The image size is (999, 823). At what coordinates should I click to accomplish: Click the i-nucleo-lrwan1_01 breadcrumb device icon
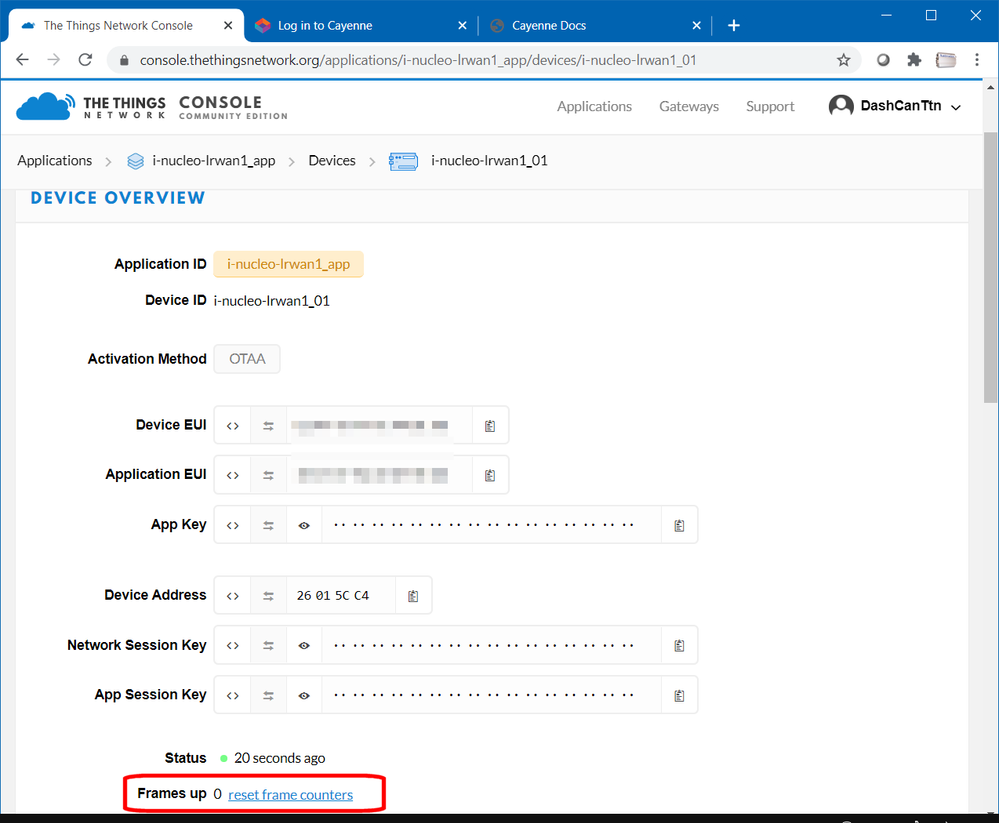pyautogui.click(x=403, y=161)
